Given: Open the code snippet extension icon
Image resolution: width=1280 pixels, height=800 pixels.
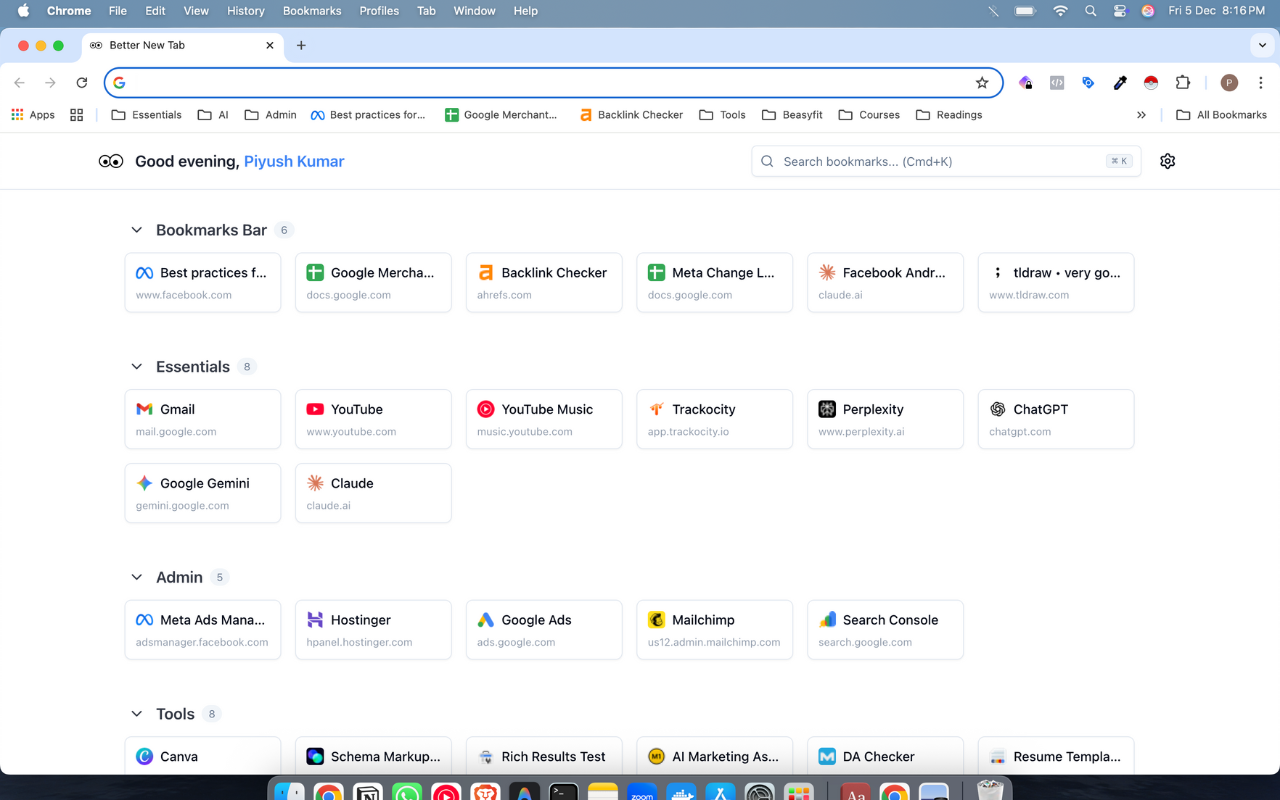Looking at the screenshot, I should (1057, 82).
